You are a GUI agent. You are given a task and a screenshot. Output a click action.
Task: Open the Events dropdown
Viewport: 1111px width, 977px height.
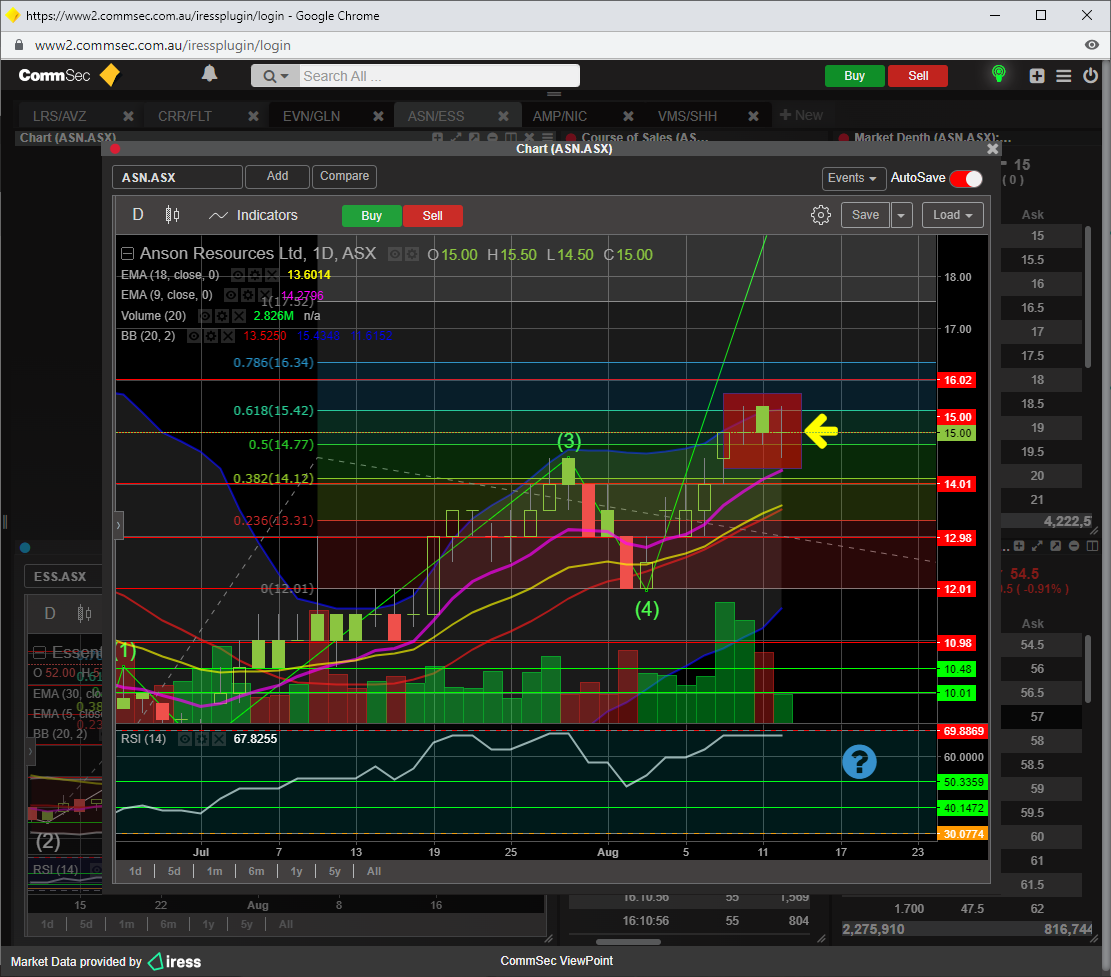(852, 178)
